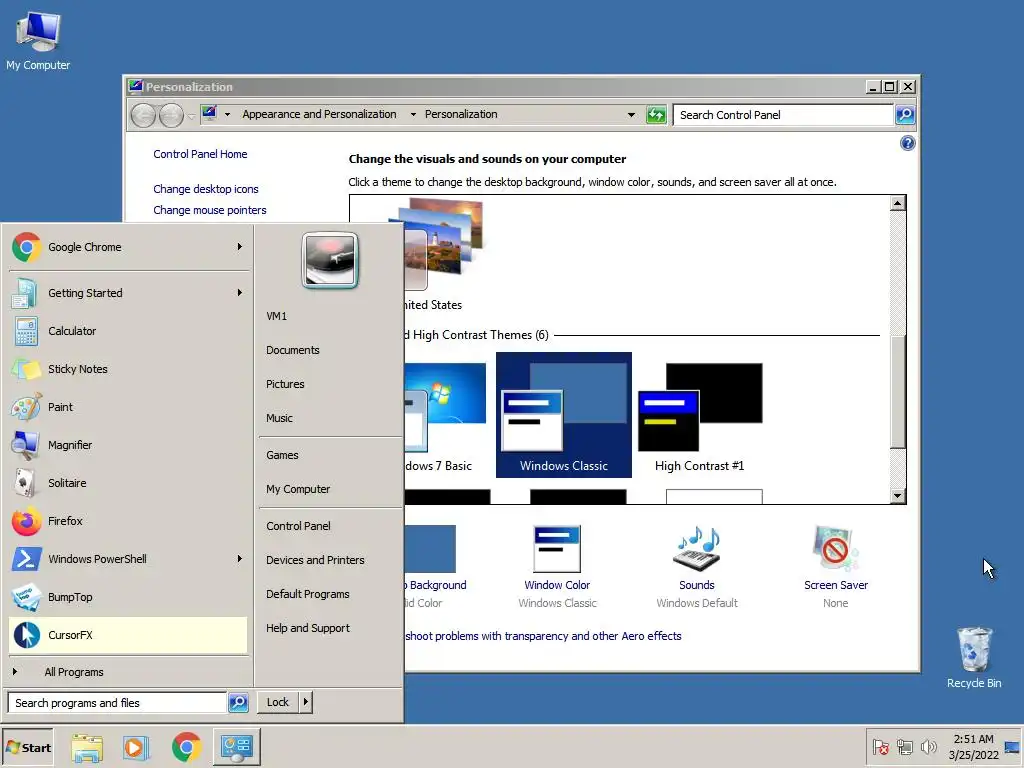
Task: Click in Search programs and files box
Action: (x=117, y=703)
